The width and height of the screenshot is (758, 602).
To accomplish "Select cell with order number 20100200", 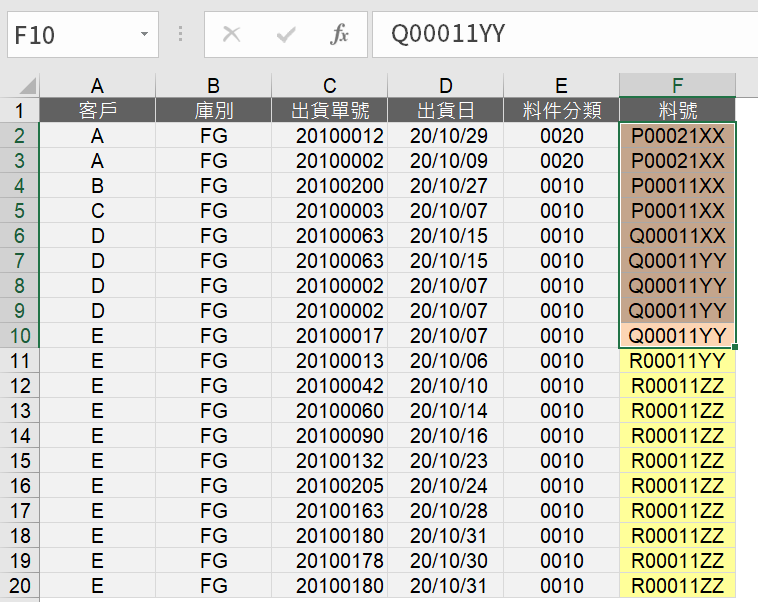I will pyautogui.click(x=329, y=186).
